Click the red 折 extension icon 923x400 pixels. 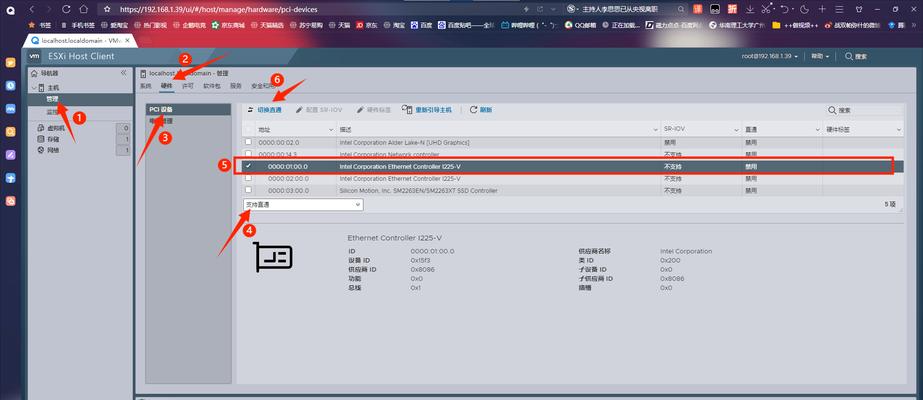click(732, 9)
